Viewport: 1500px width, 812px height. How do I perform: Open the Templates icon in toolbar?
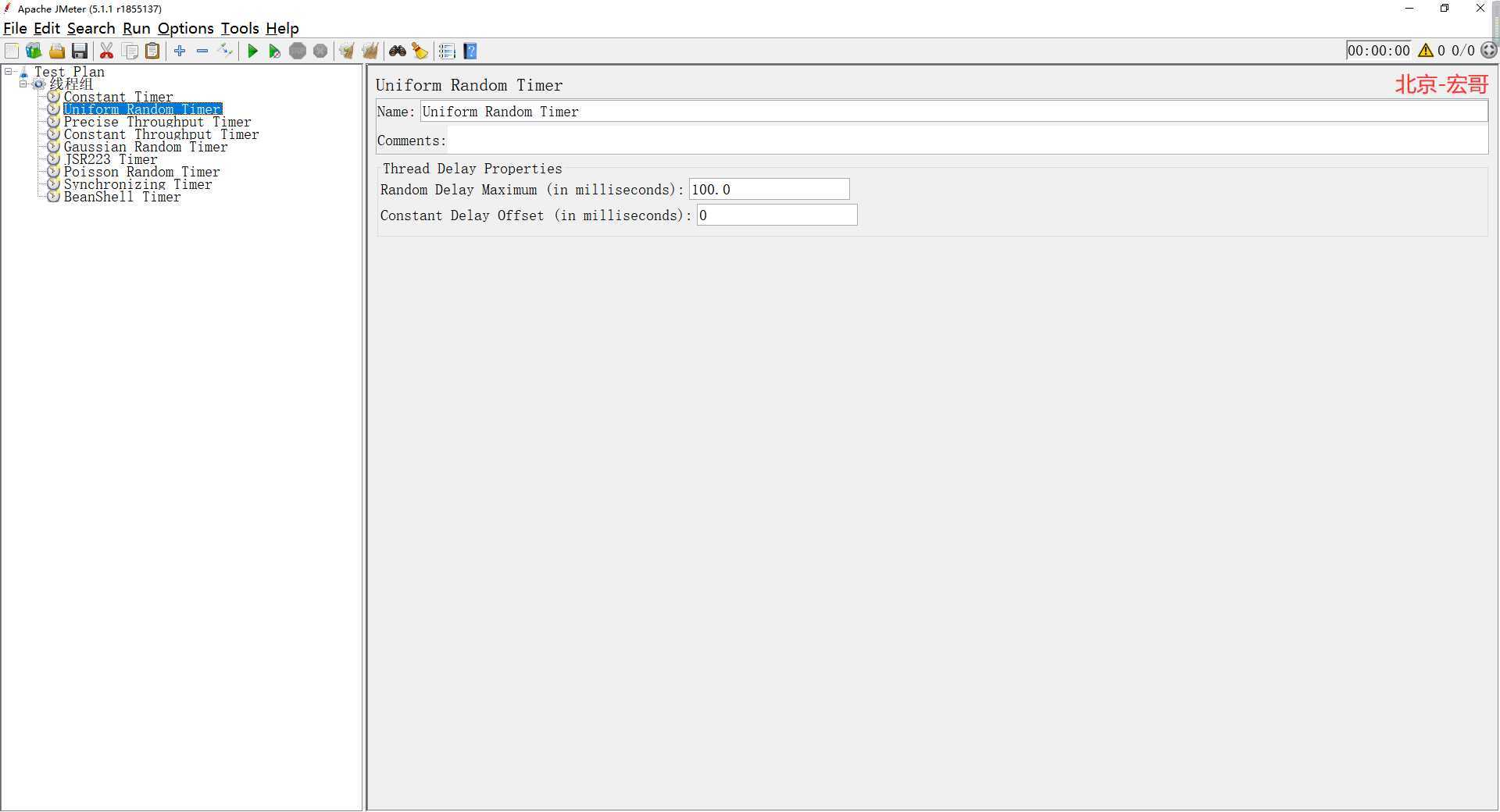coord(34,51)
